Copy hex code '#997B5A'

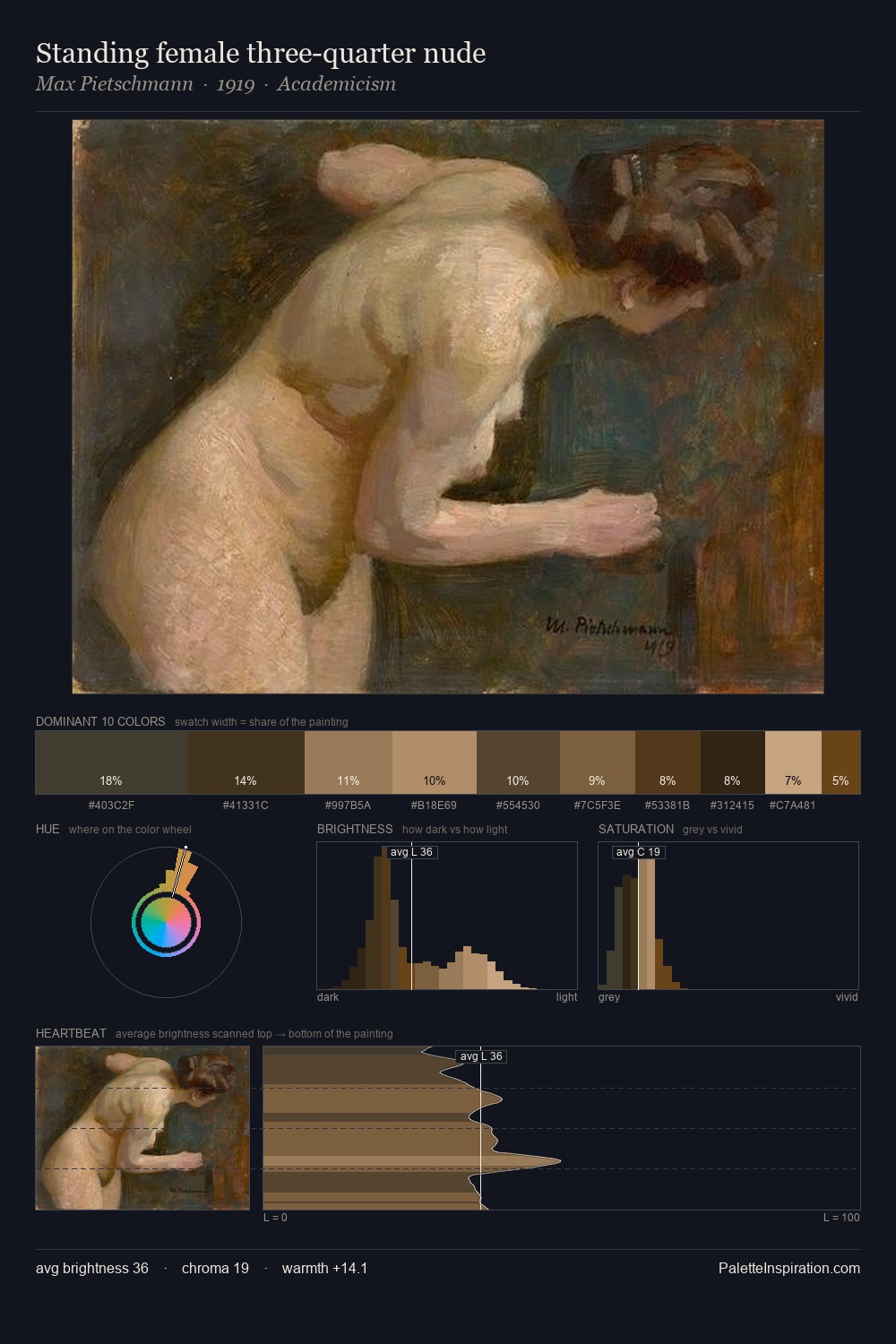pyautogui.click(x=349, y=805)
